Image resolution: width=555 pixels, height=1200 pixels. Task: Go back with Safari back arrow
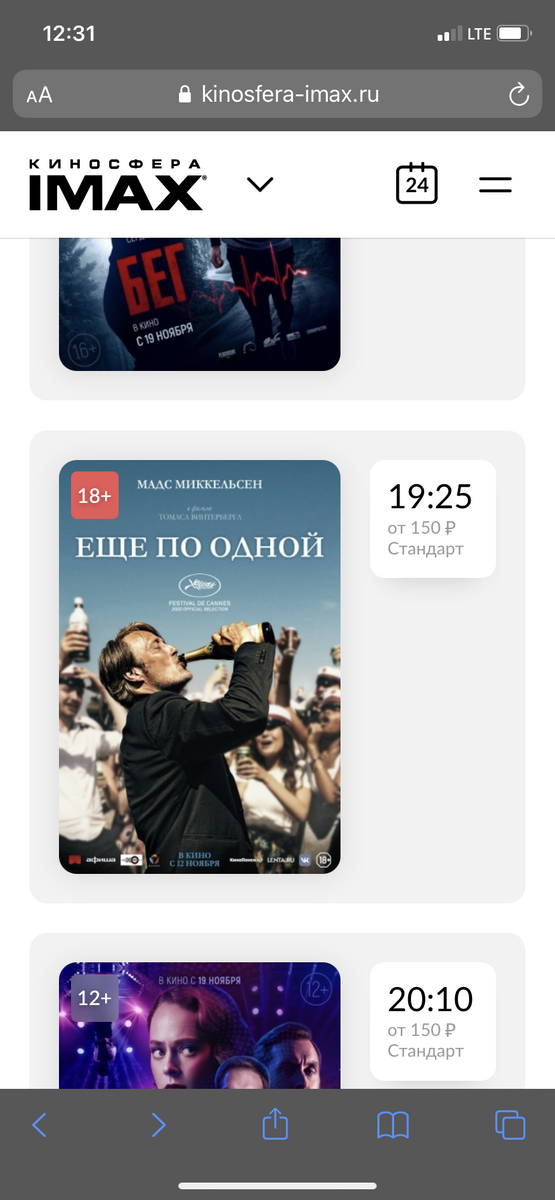tap(39, 1125)
